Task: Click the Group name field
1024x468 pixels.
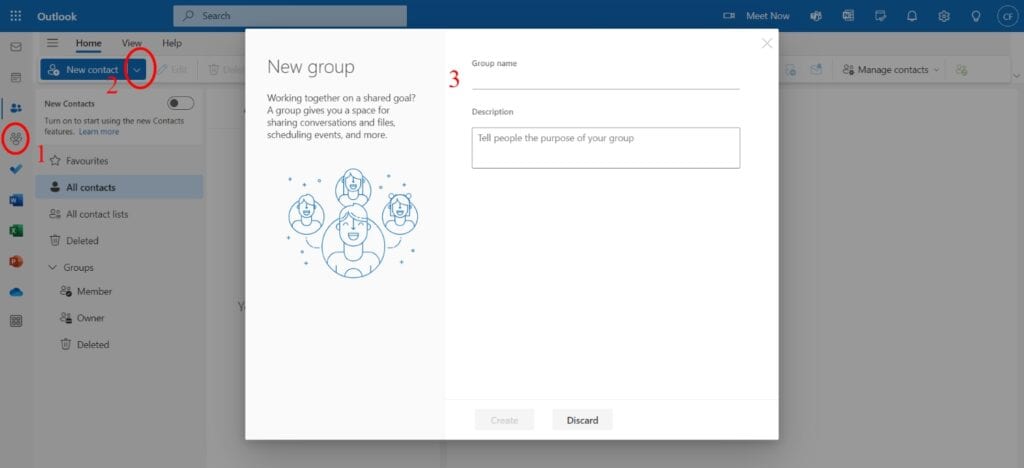Action: 605,80
